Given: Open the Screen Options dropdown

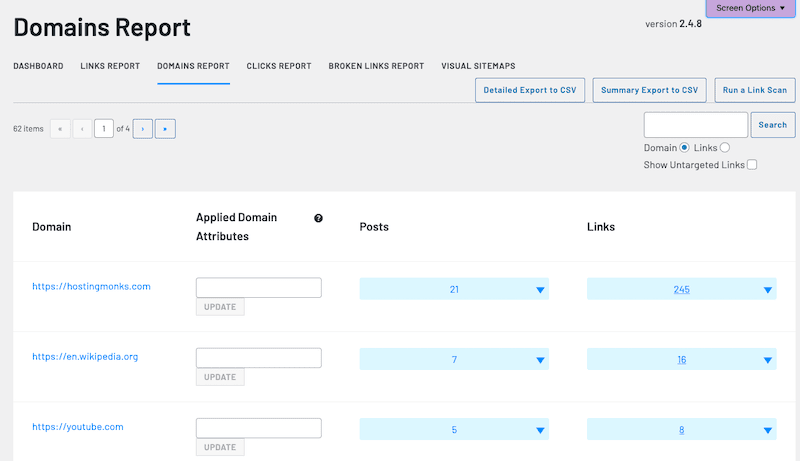Looking at the screenshot, I should [751, 8].
